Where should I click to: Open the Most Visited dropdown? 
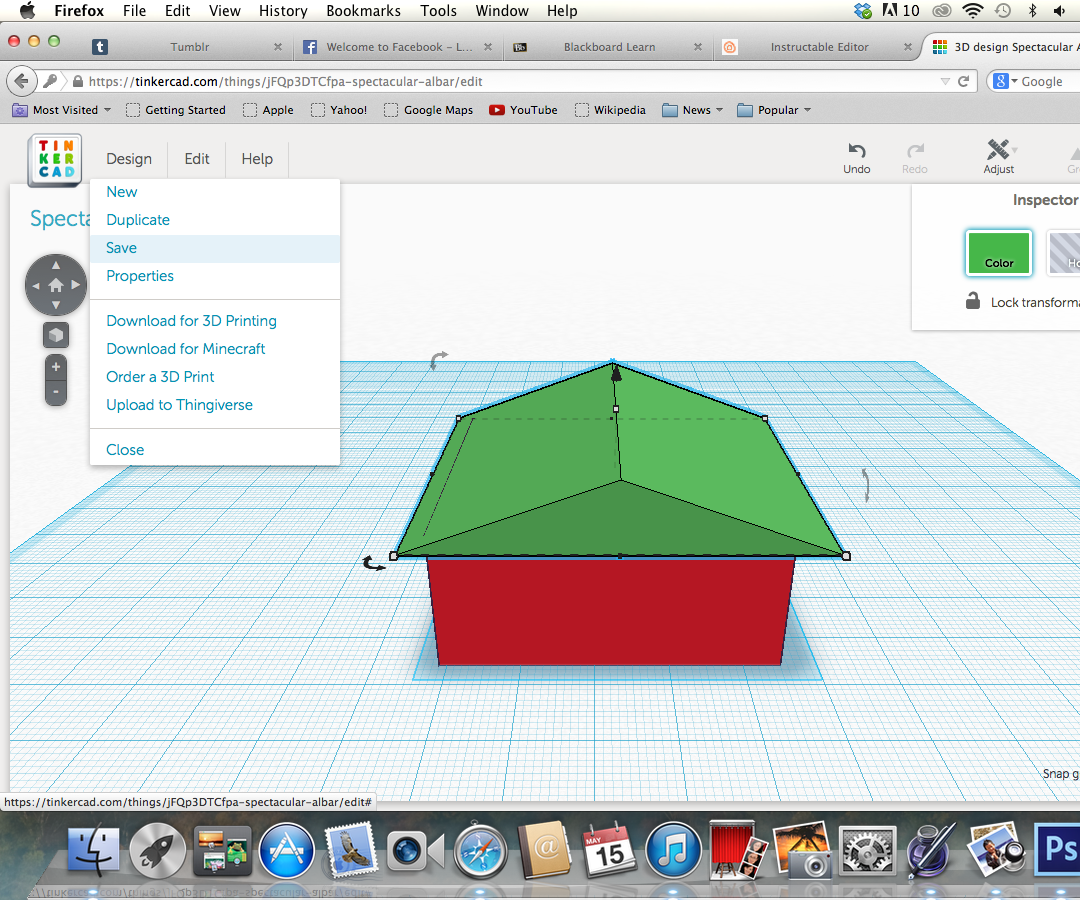point(62,110)
